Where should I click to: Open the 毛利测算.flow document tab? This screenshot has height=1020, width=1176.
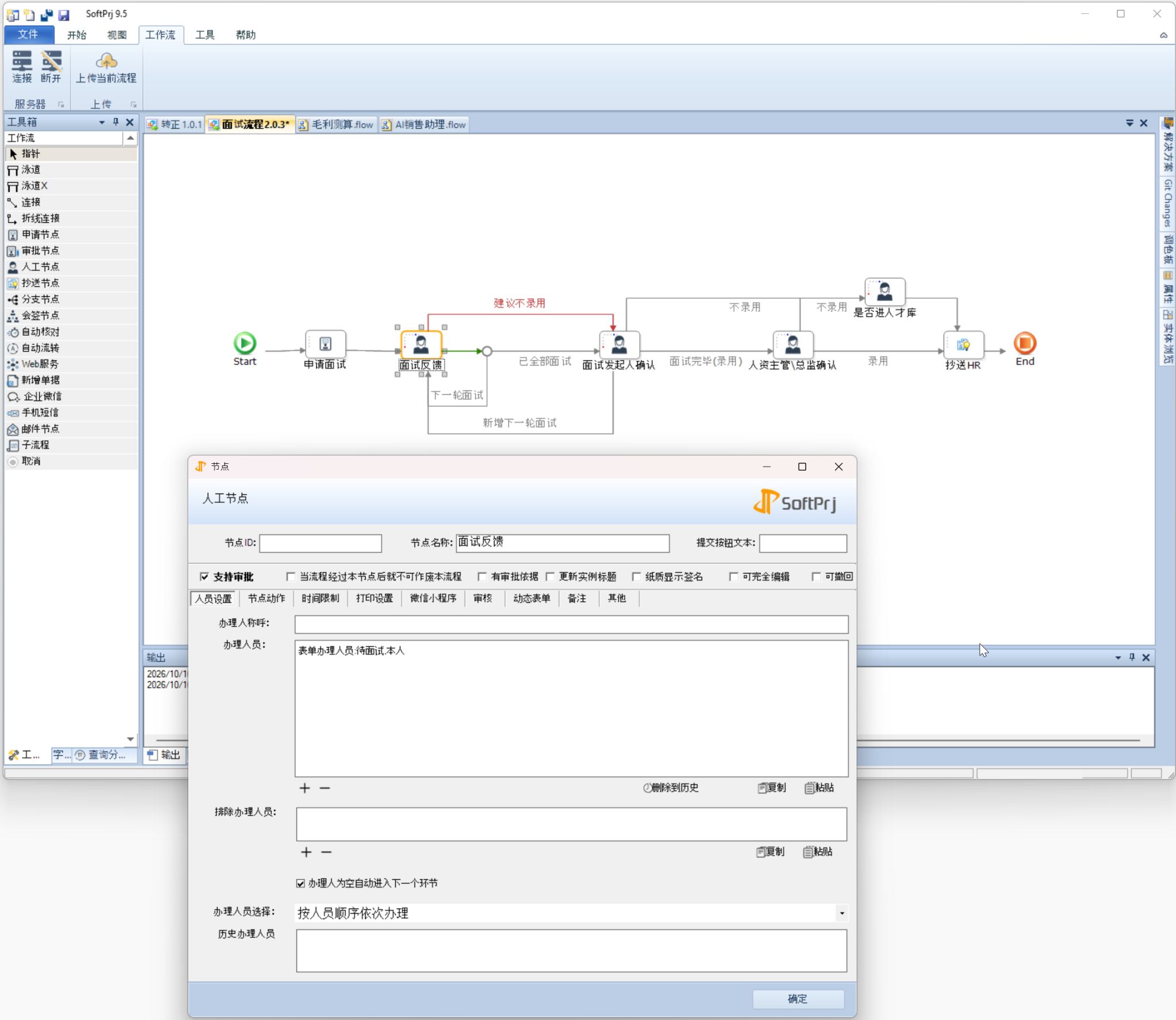[x=336, y=125]
